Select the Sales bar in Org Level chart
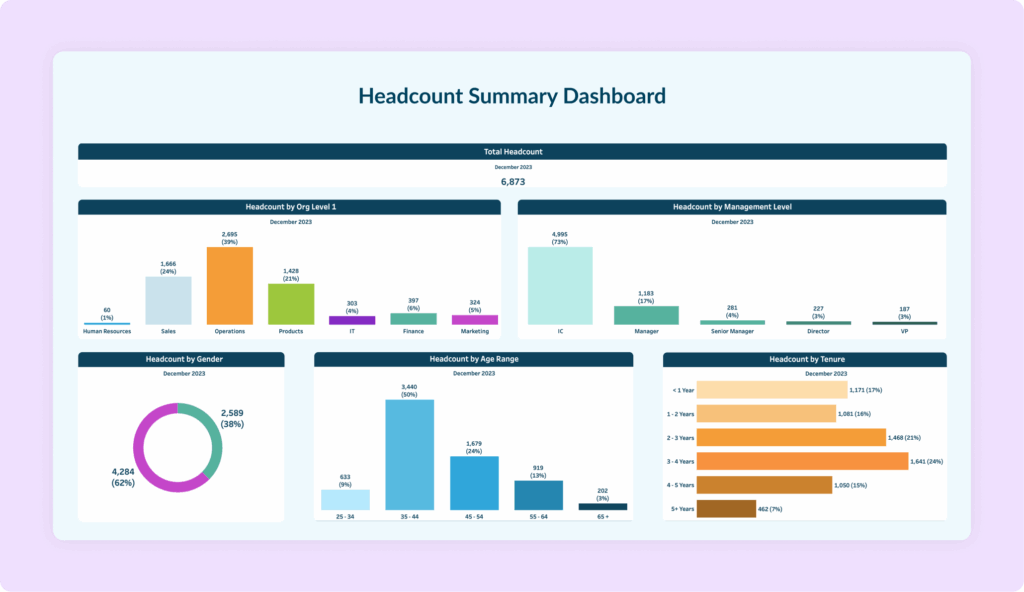This screenshot has height=592, width=1024. [x=168, y=300]
